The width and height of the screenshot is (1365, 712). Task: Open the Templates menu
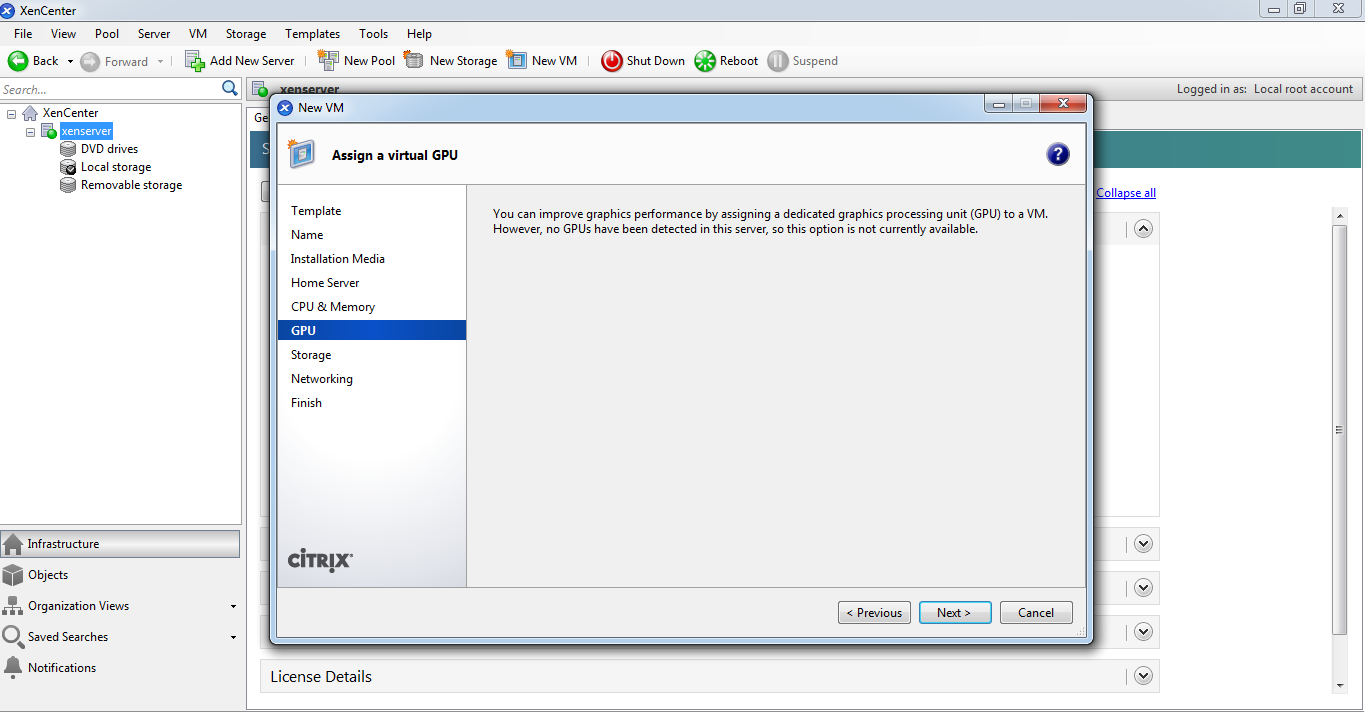pyautogui.click(x=312, y=34)
